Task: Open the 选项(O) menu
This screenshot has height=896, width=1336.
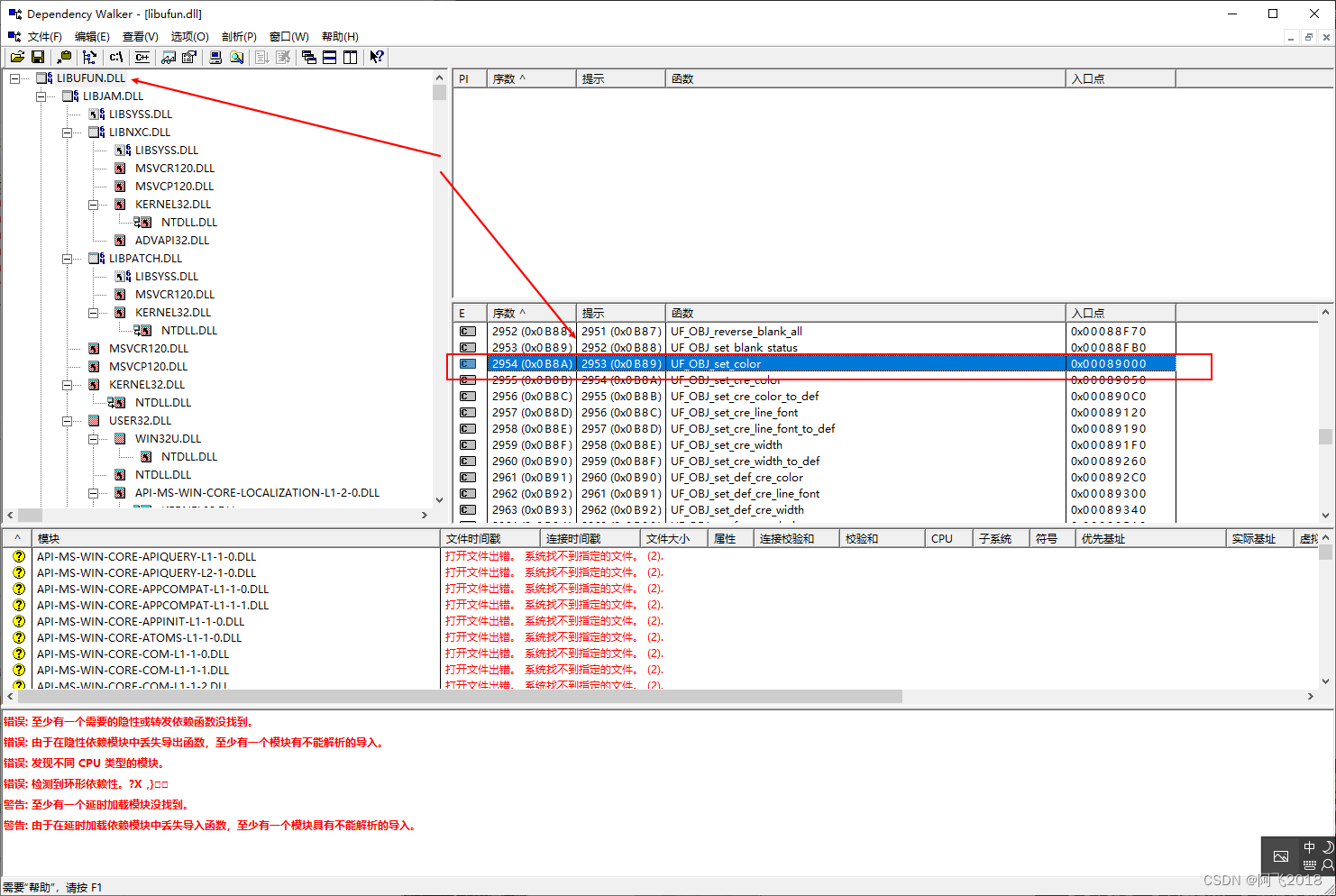Action: (x=188, y=36)
